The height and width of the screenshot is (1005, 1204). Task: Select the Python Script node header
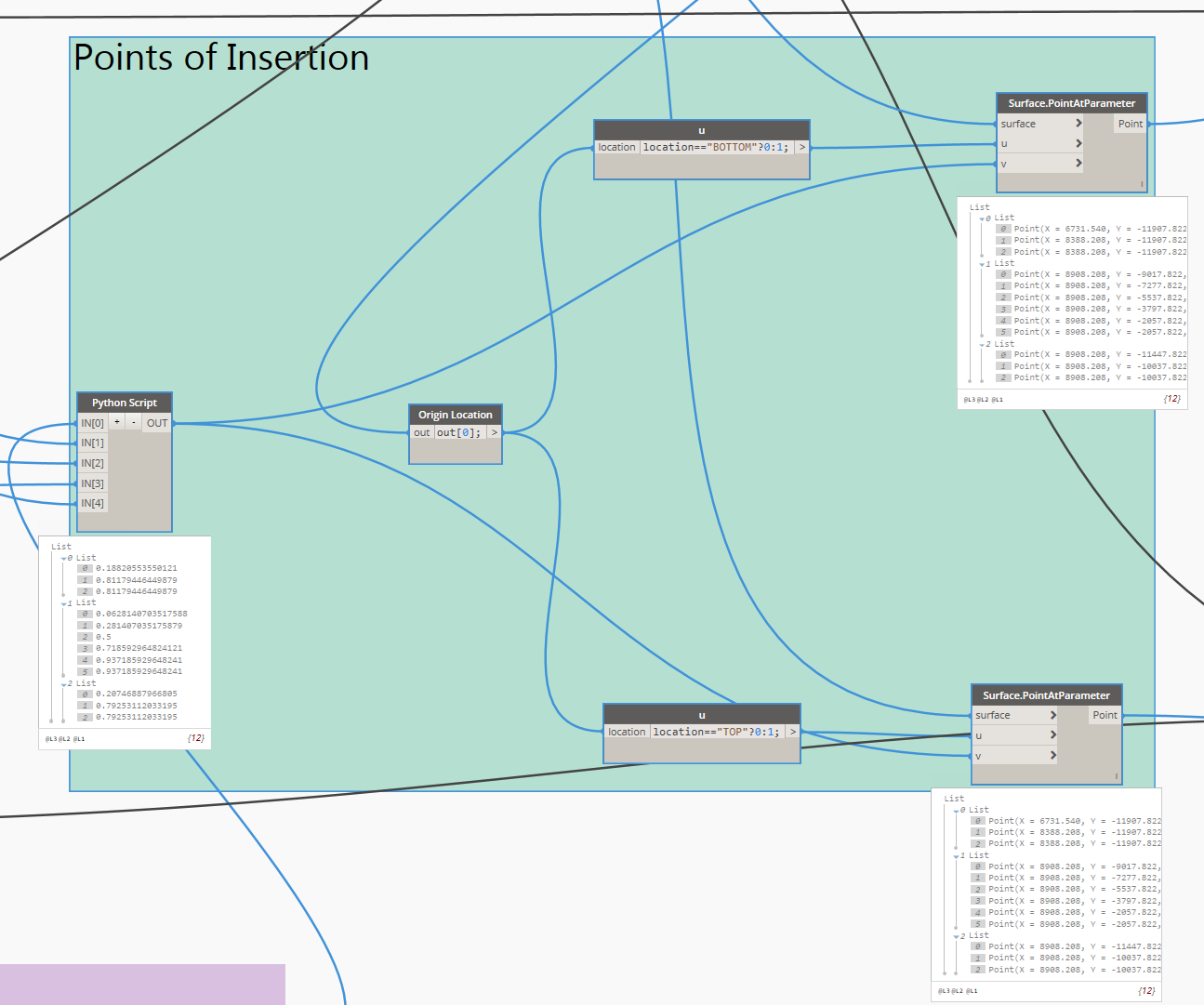click(125, 403)
